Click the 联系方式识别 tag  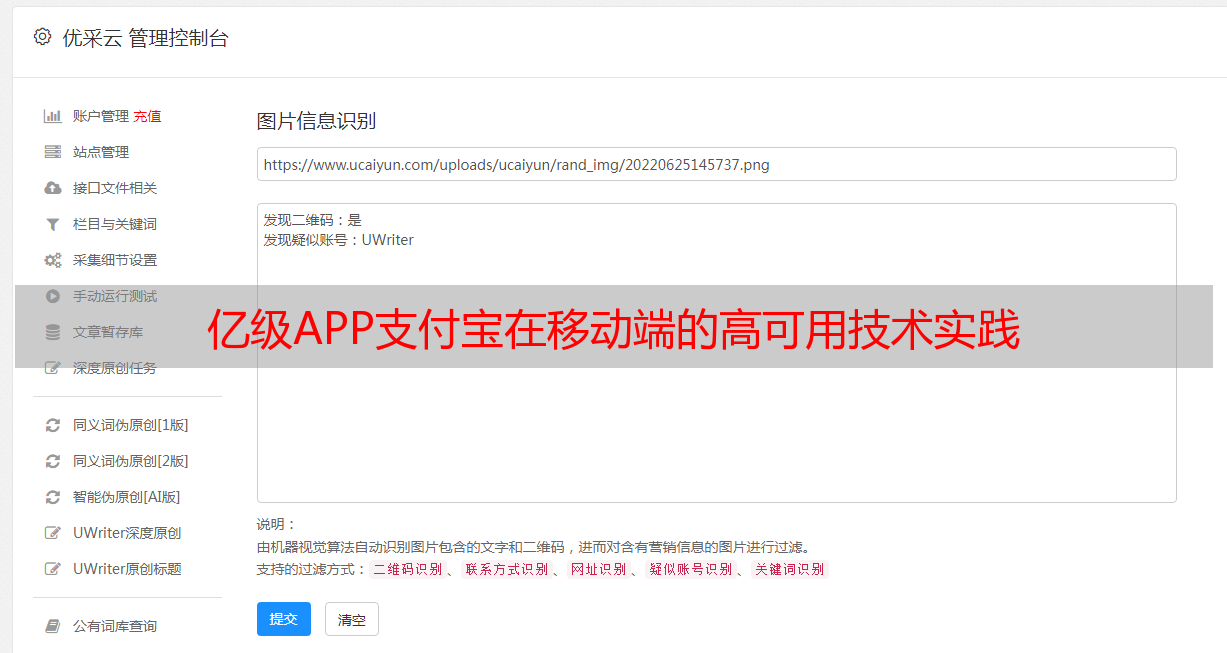506,569
